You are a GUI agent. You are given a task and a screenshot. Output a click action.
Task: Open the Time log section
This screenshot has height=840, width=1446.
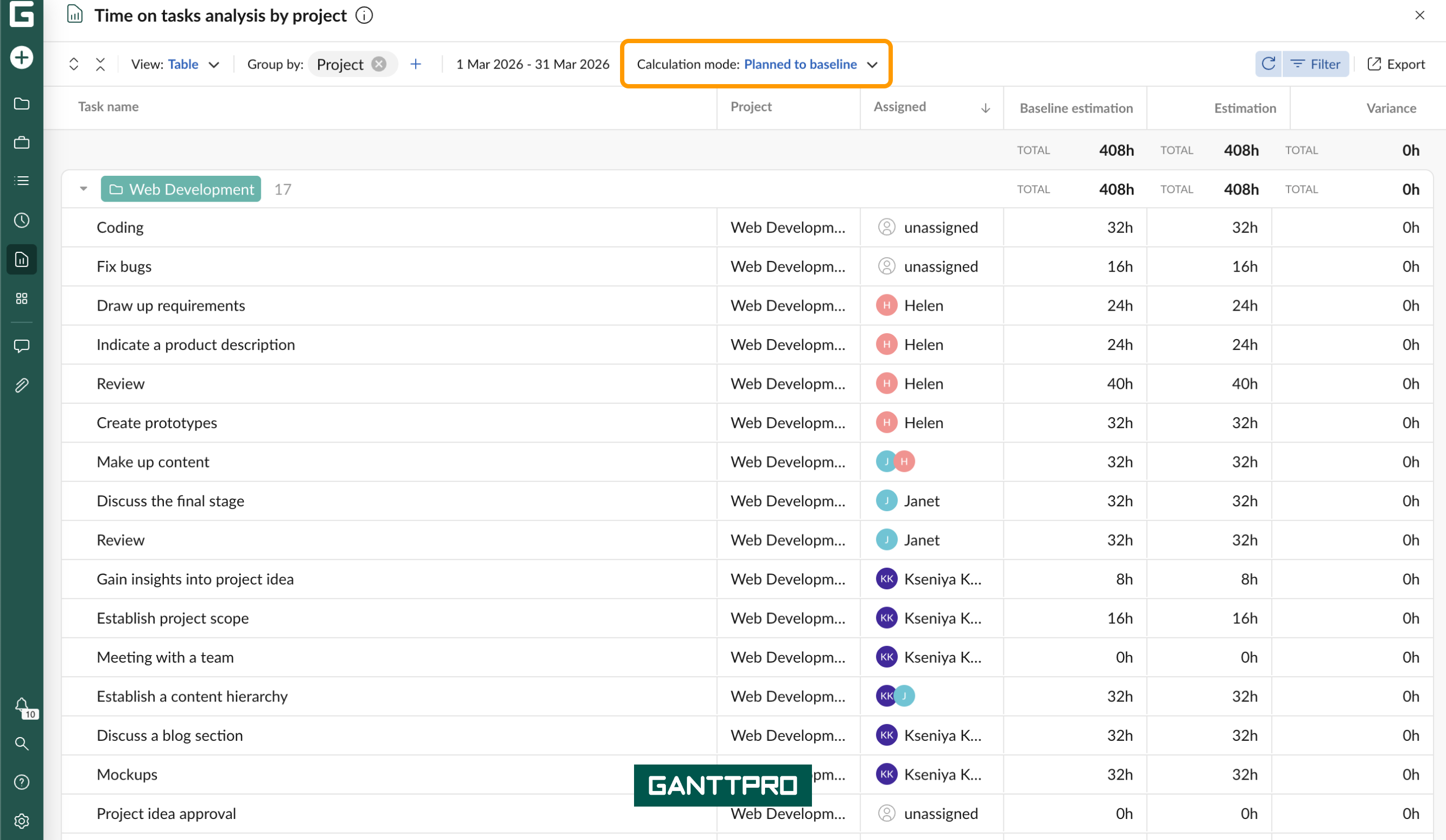point(21,220)
